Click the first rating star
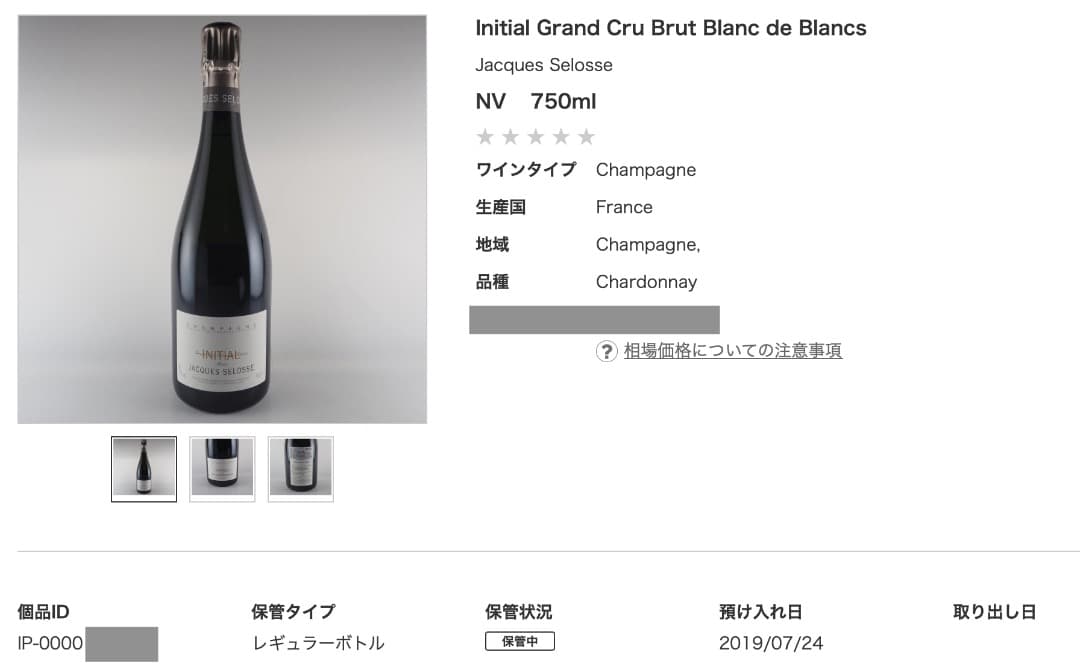This screenshot has height=670, width=1080. (485, 137)
